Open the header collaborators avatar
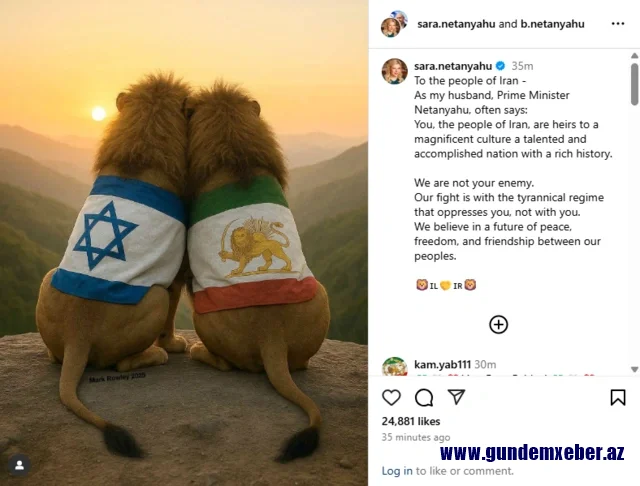Screen dimensions: 640x486 (x=394, y=24)
